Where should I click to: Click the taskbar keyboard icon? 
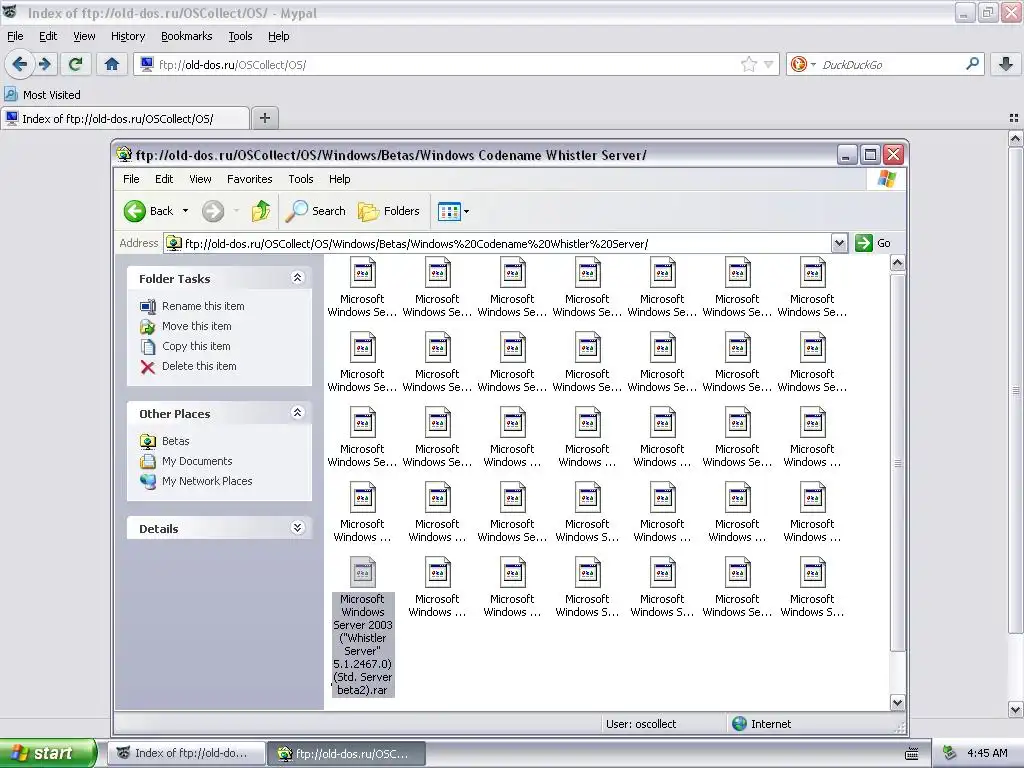tap(912, 754)
